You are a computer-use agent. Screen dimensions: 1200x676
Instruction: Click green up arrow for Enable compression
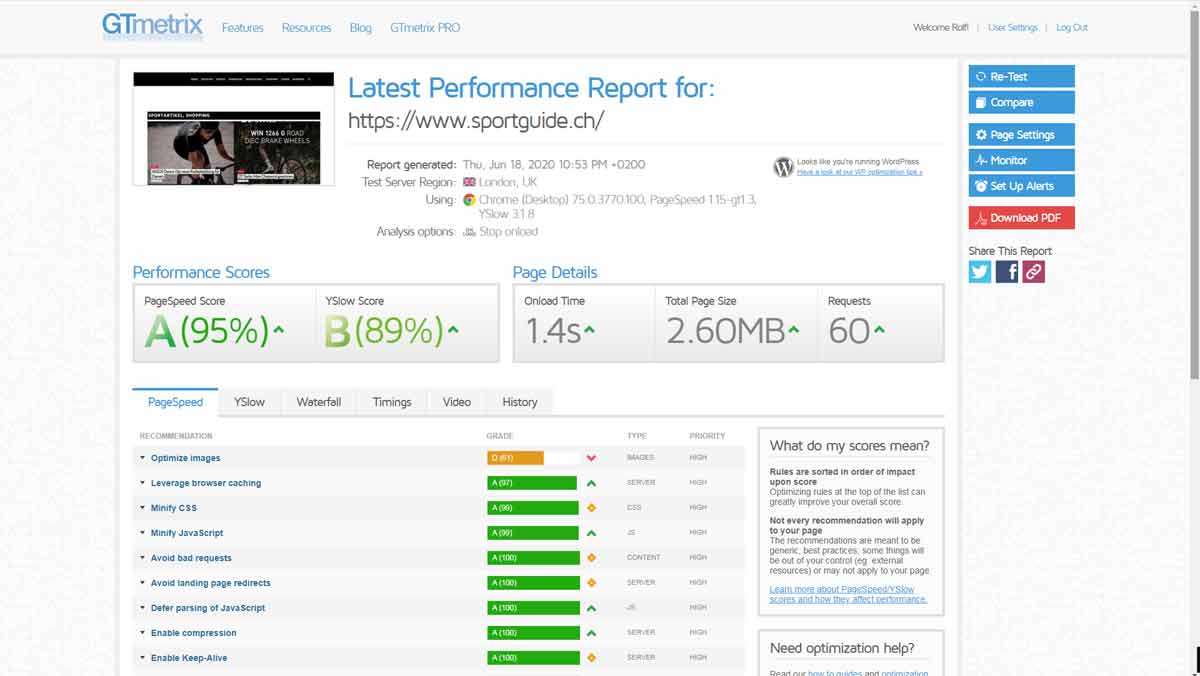[591, 633]
